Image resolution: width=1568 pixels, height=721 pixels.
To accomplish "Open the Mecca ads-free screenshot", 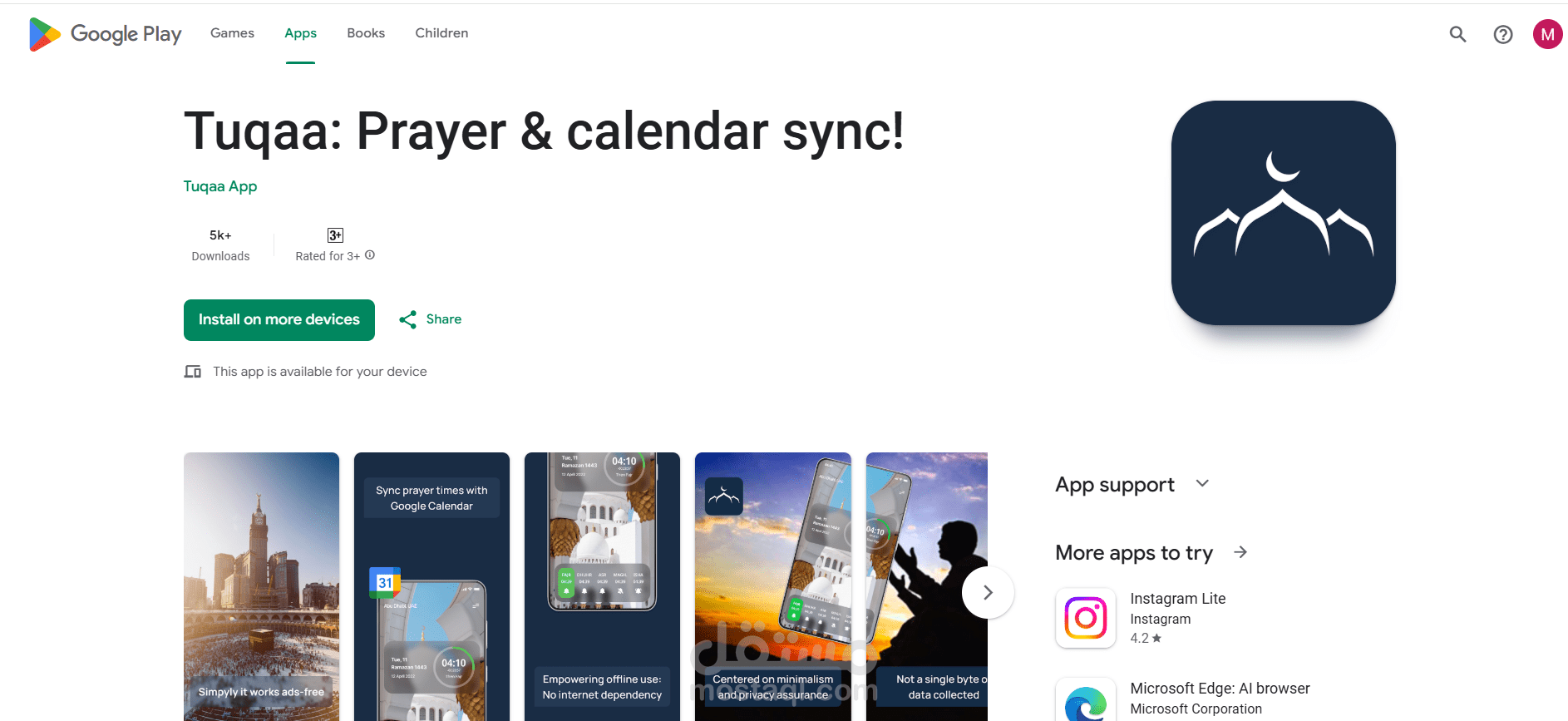I will click(261, 586).
